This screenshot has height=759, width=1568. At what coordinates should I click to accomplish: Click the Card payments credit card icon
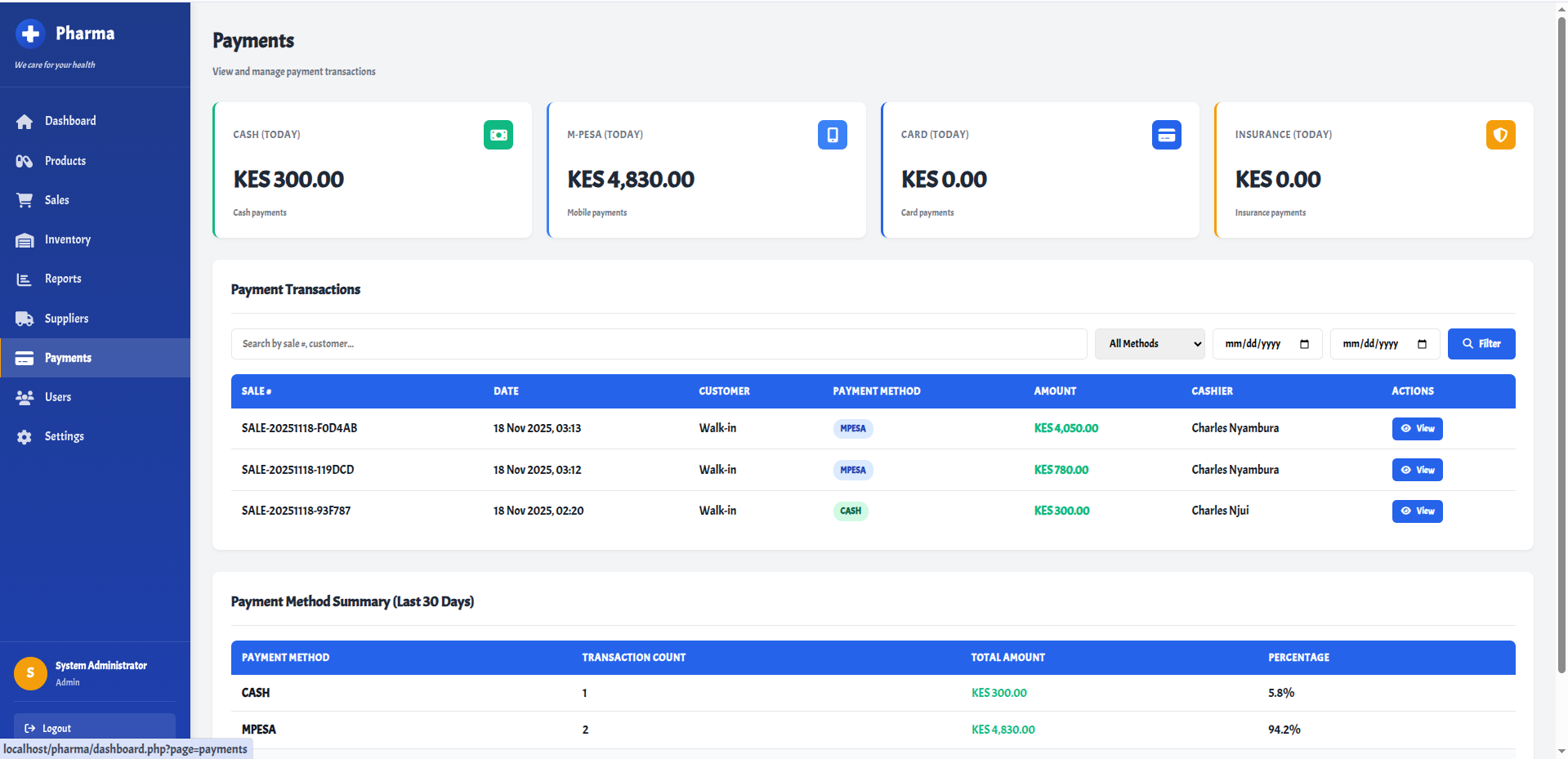click(x=1166, y=135)
